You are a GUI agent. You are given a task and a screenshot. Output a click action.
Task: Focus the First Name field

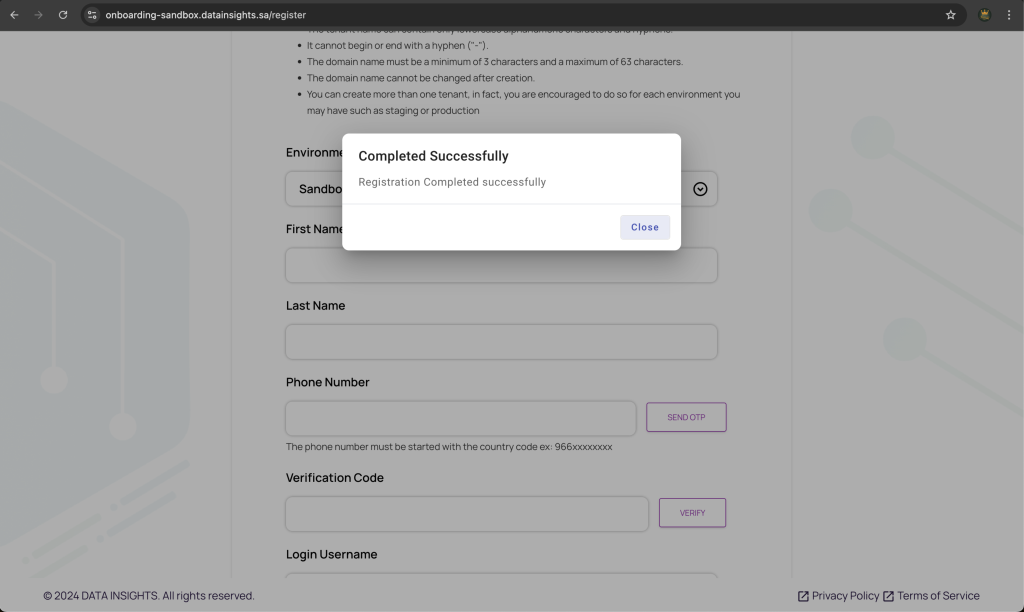pyautogui.click(x=501, y=267)
